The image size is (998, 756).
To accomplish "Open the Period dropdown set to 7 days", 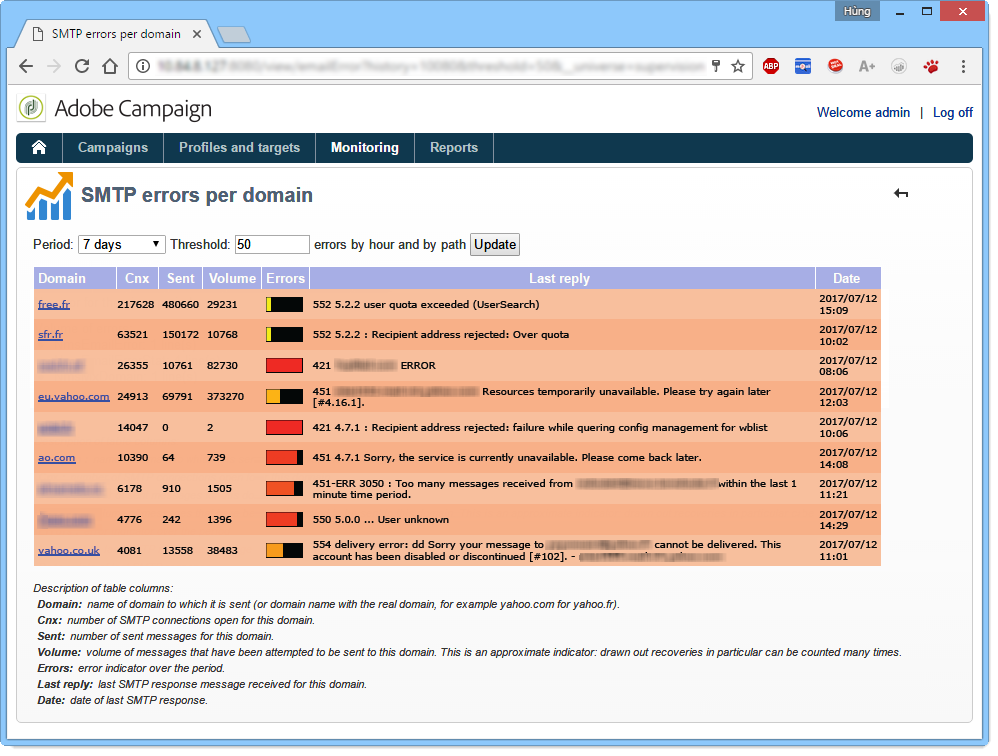I will [x=122, y=244].
